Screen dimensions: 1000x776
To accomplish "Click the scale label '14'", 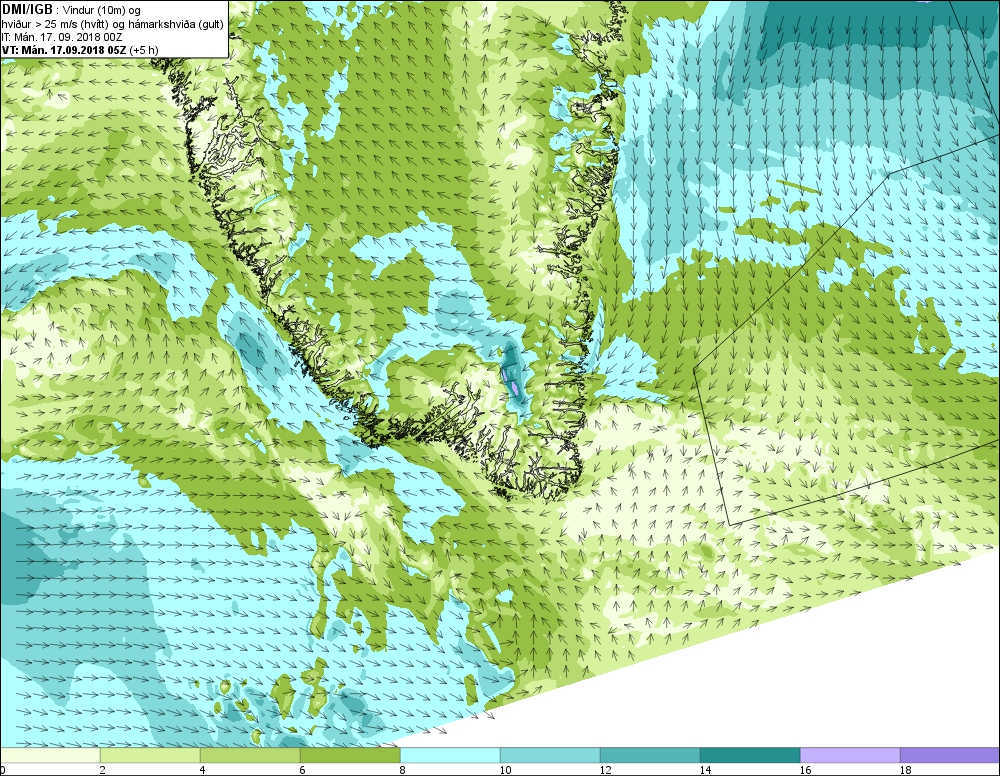I will (x=705, y=770).
